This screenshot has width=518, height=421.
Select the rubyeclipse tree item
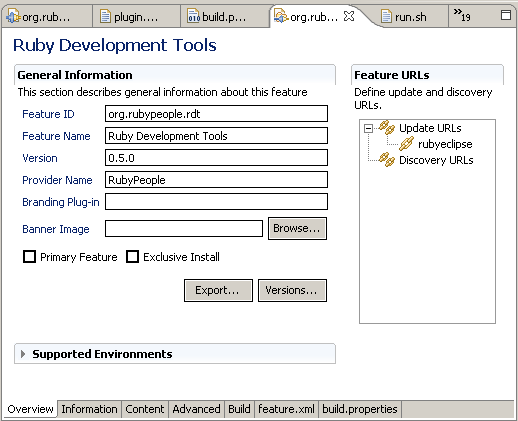pyautogui.click(x=445, y=144)
